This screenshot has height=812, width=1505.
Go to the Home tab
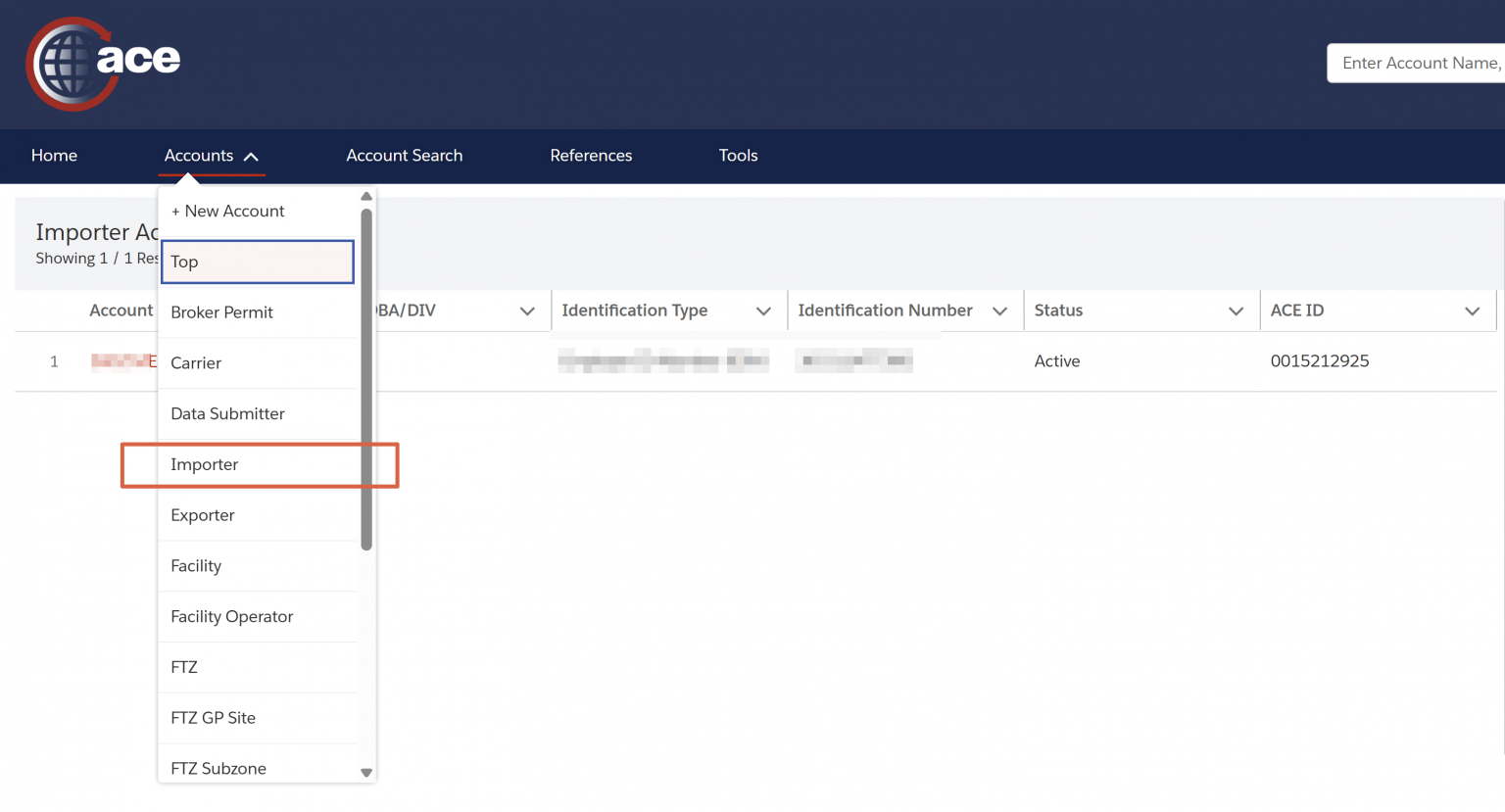54,156
